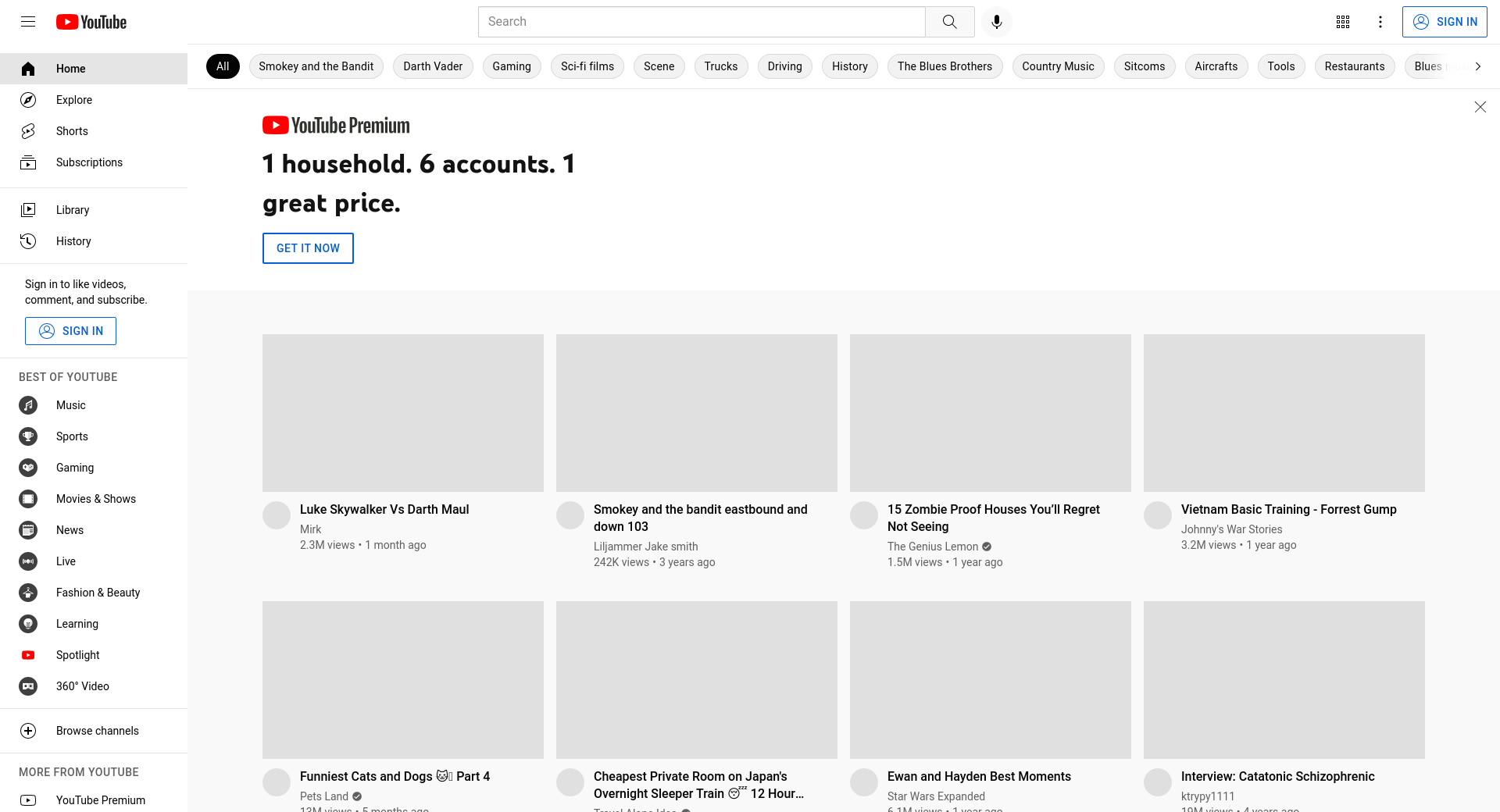
Task: Open Johnny's War Stories channel name
Action: click(x=1232, y=529)
